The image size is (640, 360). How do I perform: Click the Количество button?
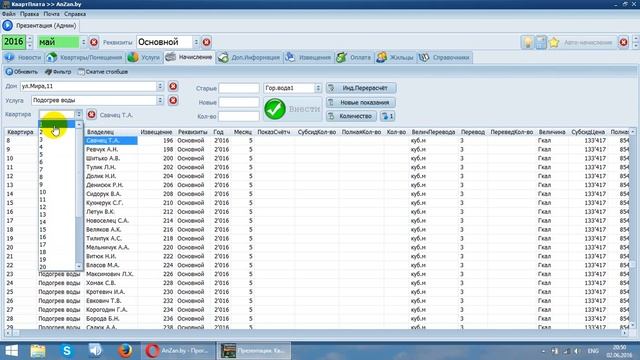(351, 116)
